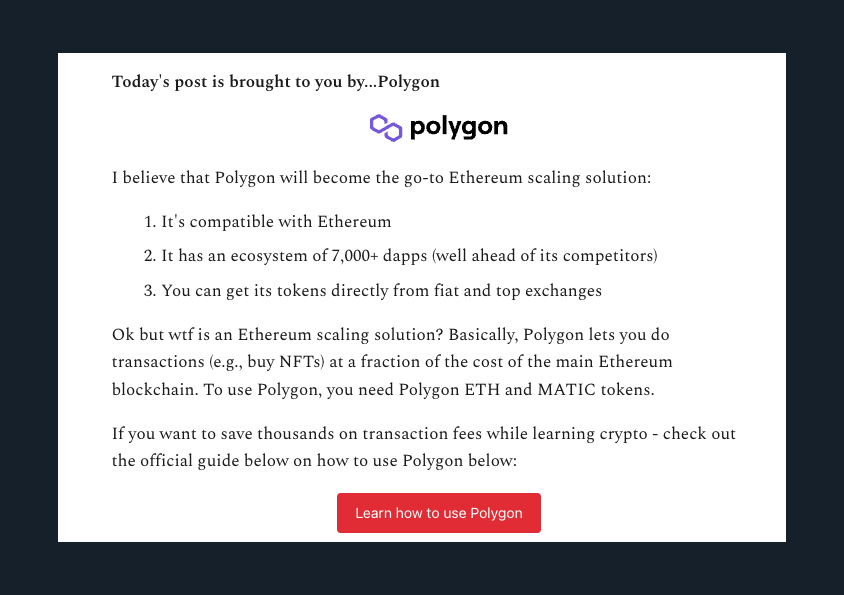Click the list number "1." marker
The height and width of the screenshot is (595, 844).
150,221
